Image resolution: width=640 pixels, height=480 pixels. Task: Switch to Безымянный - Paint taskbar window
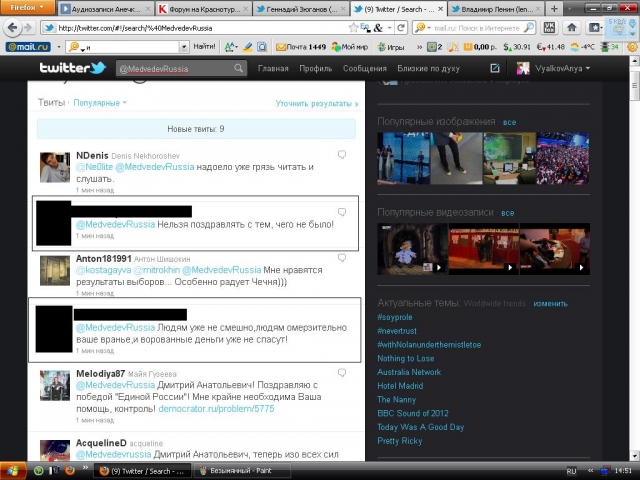[x=241, y=471]
